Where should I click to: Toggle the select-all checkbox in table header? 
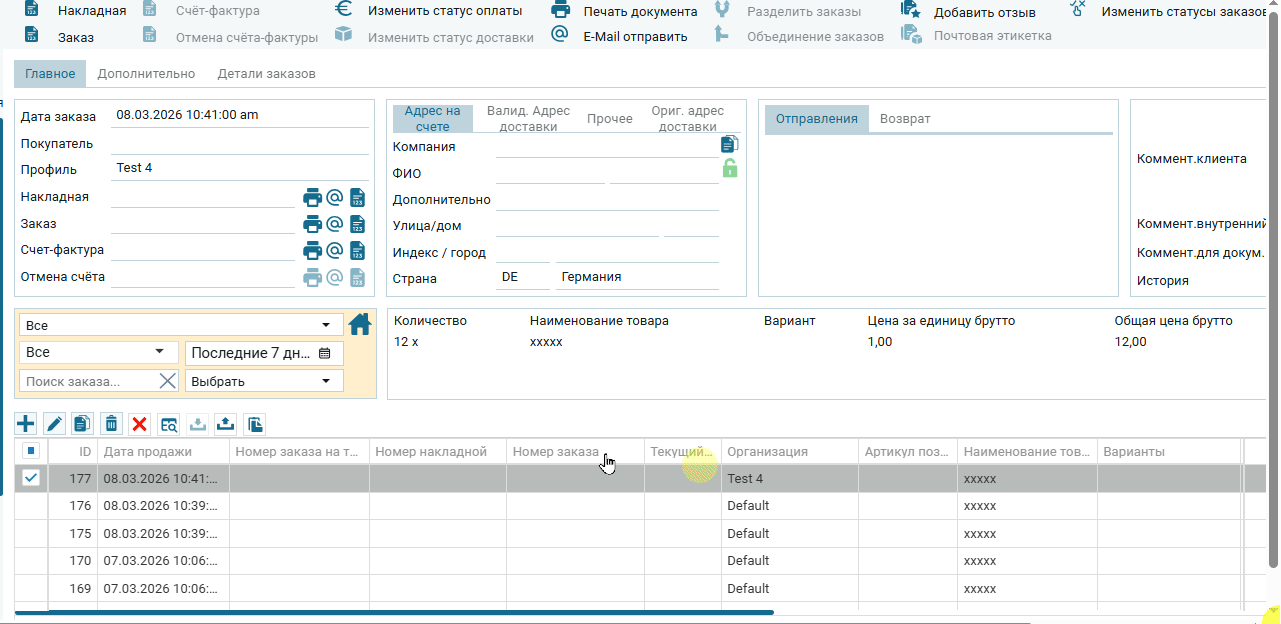(31, 451)
